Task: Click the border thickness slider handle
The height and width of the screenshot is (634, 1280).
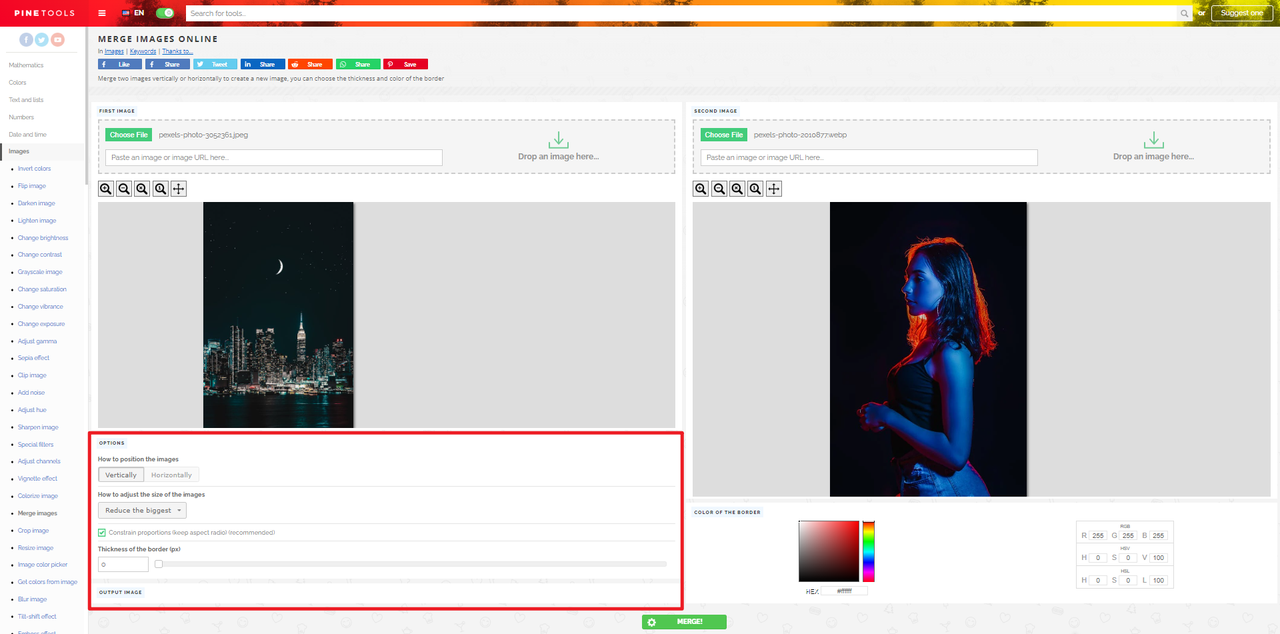Action: tap(158, 564)
